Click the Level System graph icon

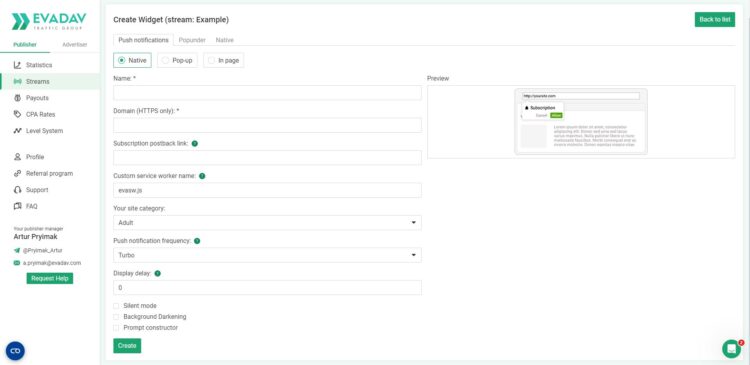[x=18, y=131]
